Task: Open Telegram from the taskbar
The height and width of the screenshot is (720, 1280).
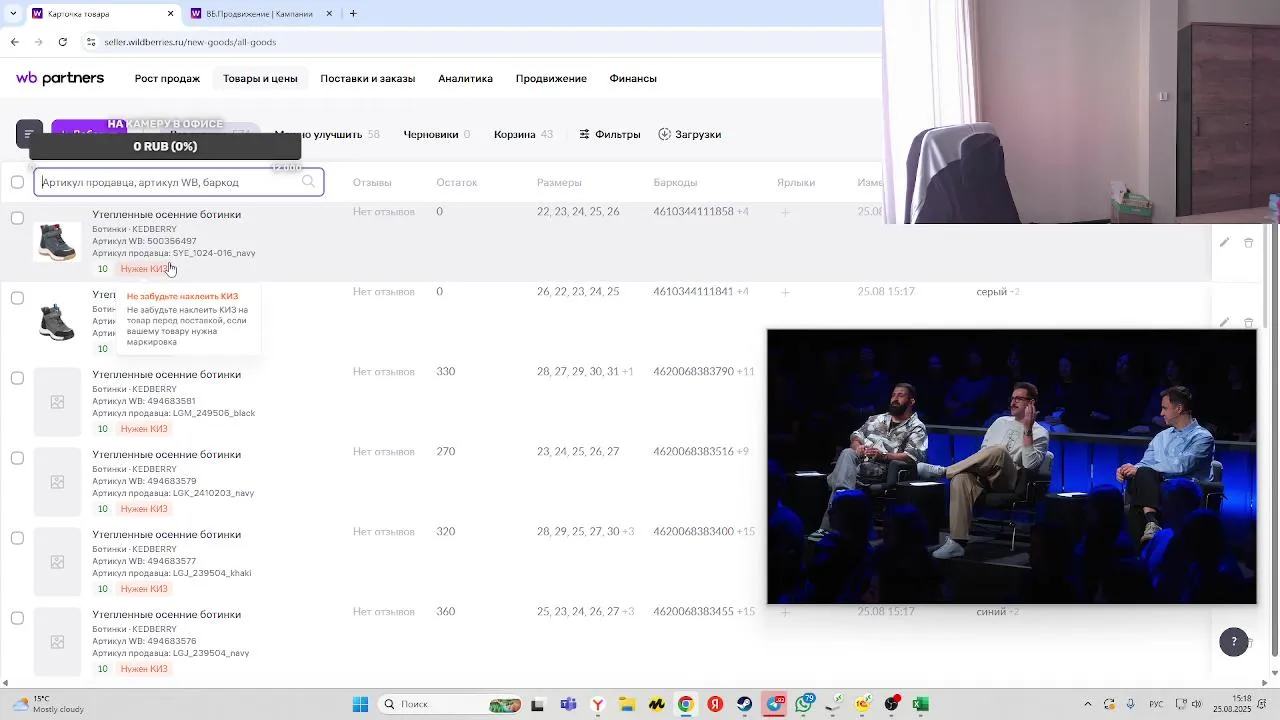Action: (775, 704)
